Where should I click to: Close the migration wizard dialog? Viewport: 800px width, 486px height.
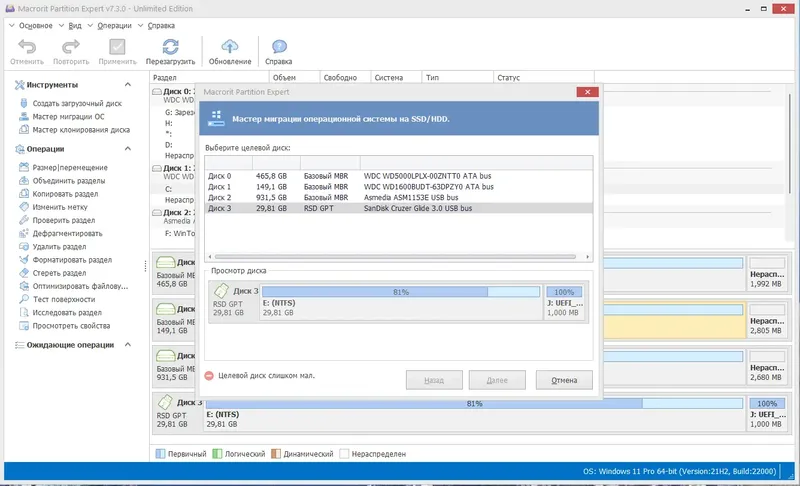coord(587,92)
